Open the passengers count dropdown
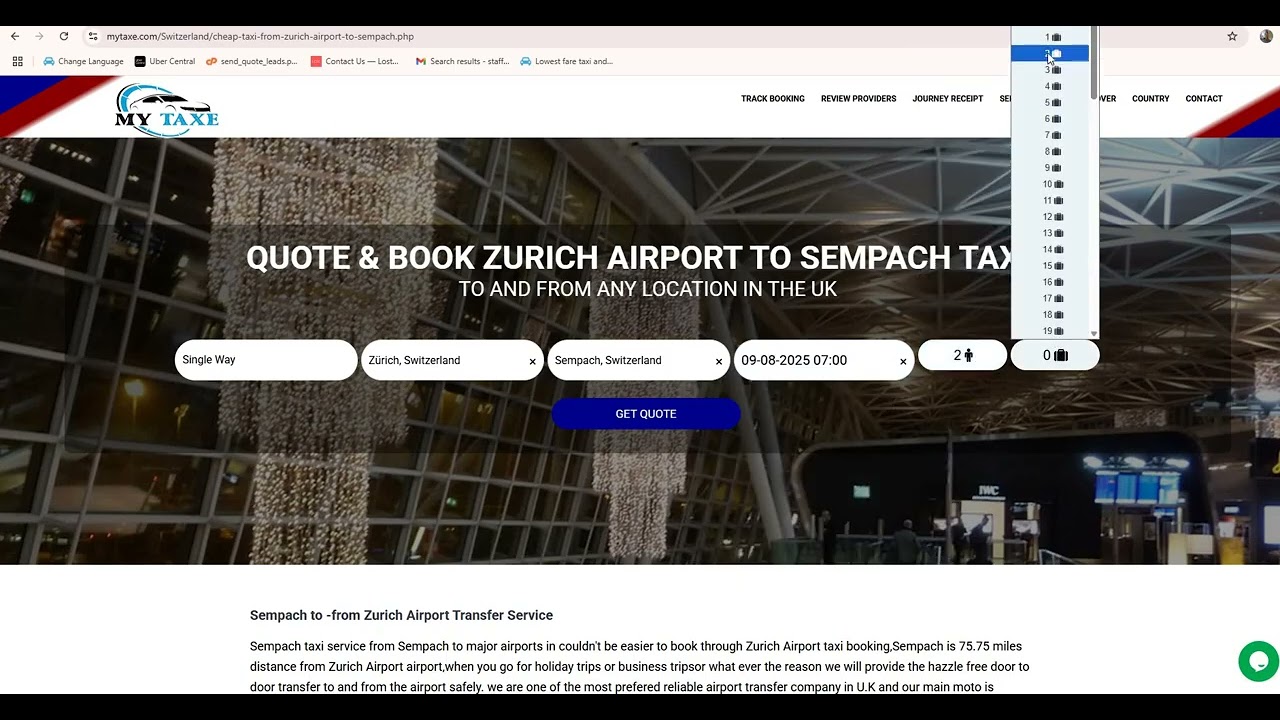 click(963, 355)
